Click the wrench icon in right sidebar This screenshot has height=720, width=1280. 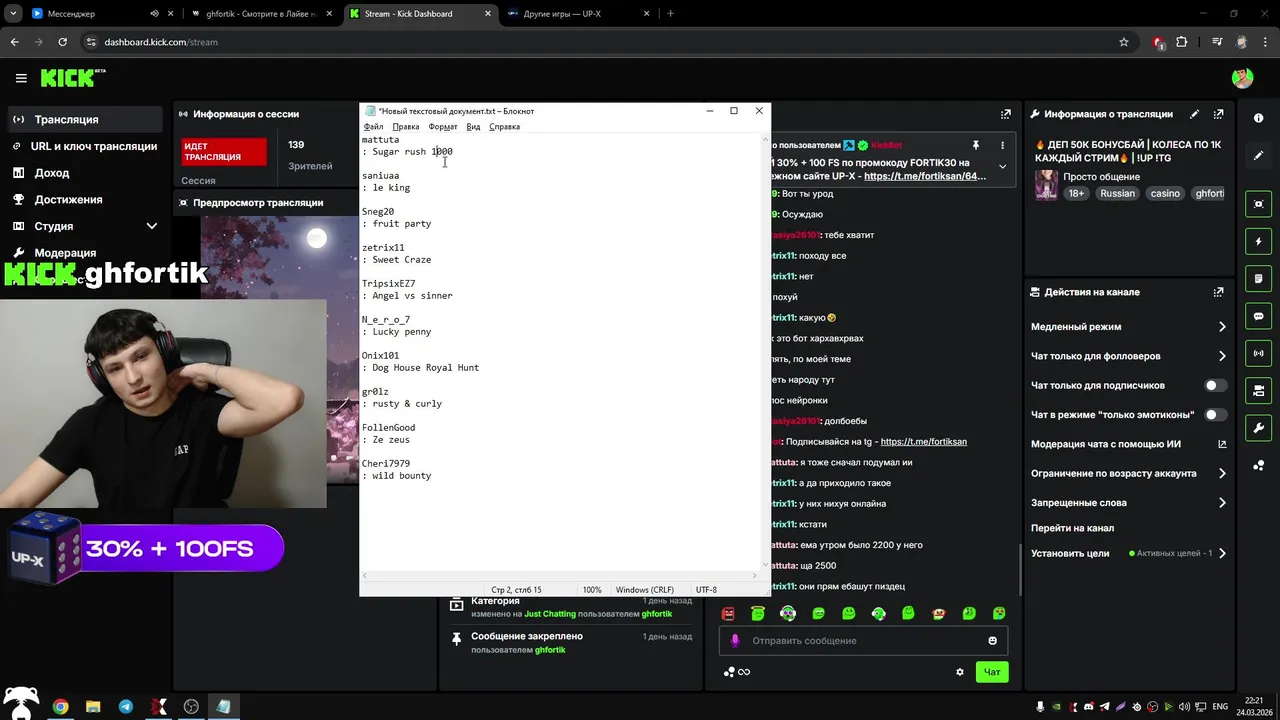[x=1258, y=428]
